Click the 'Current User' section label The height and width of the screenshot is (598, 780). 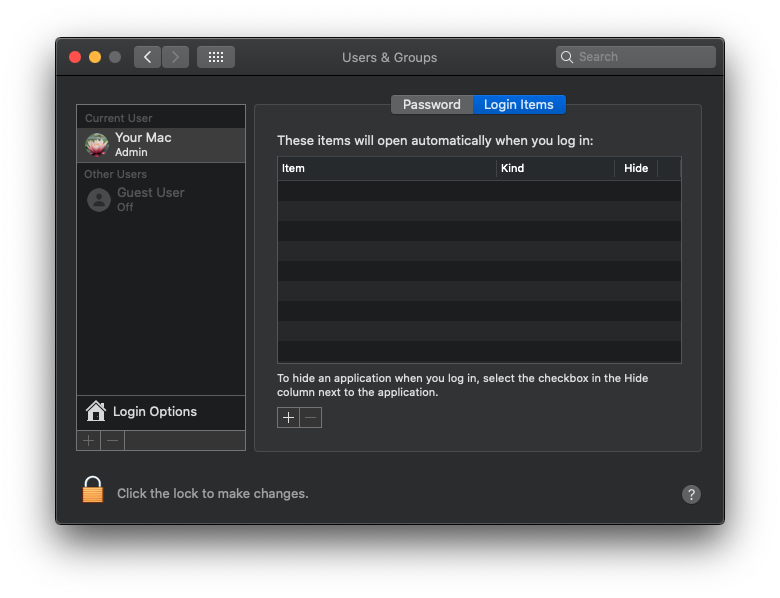[118, 118]
